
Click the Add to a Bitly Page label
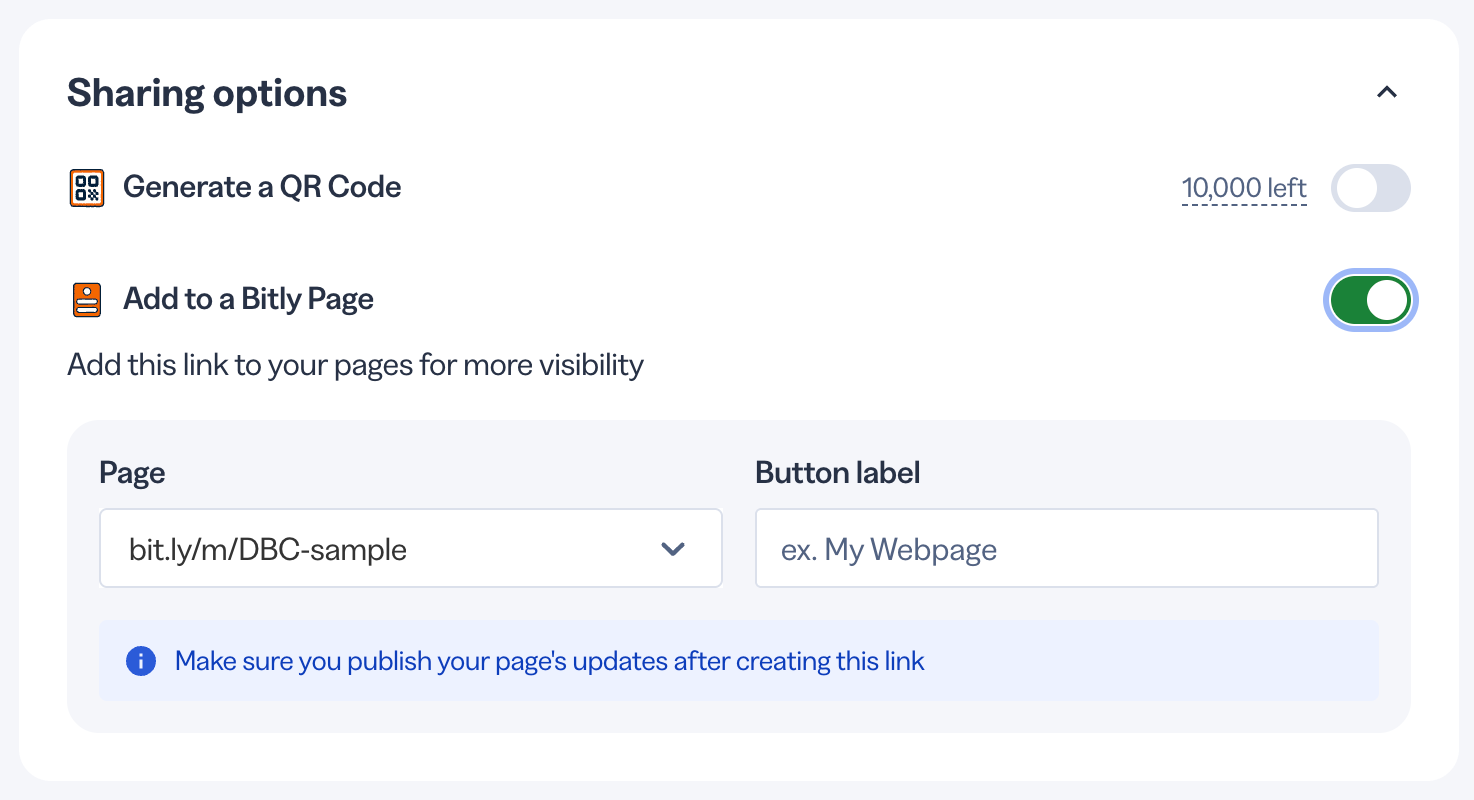coord(248,299)
